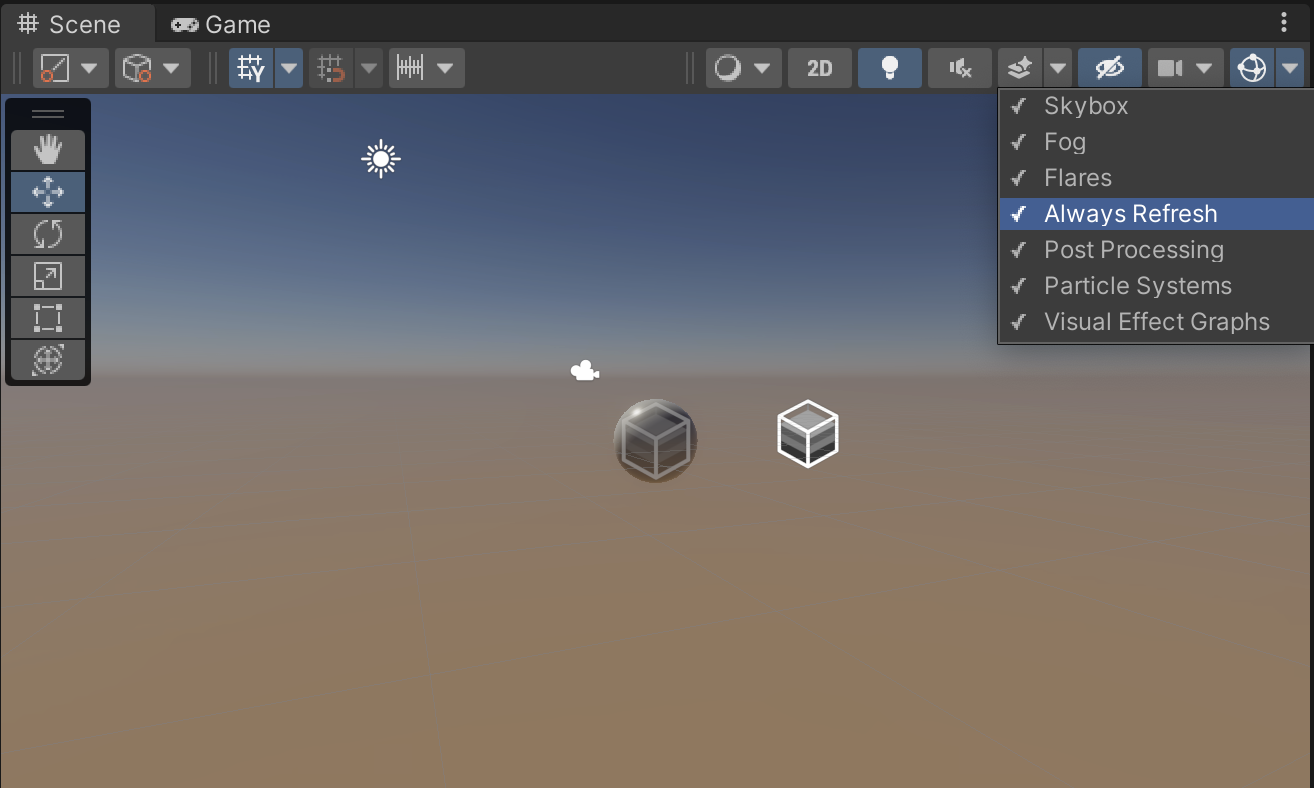Open the Scene view more options menu
Screen dimensions: 1314x788
[x=1284, y=23]
